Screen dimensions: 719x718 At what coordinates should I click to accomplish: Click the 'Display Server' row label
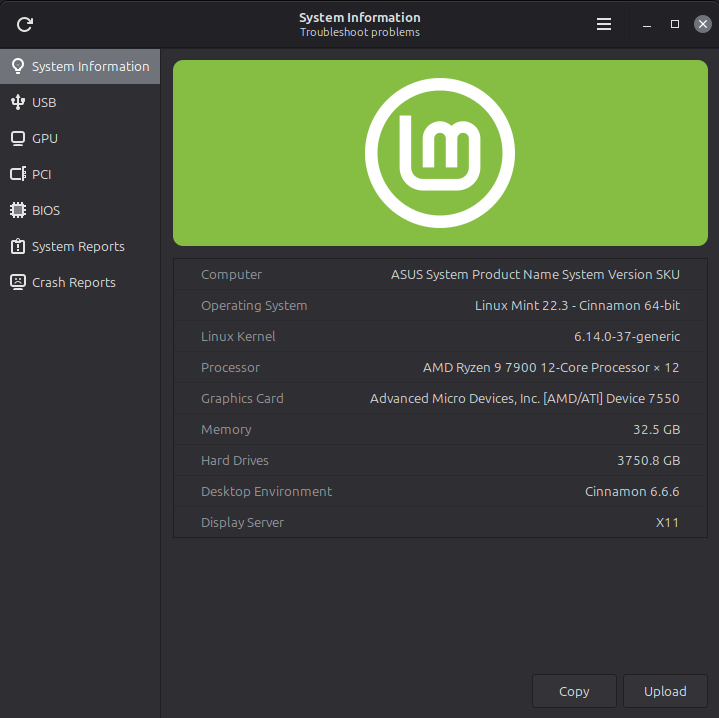pos(242,522)
